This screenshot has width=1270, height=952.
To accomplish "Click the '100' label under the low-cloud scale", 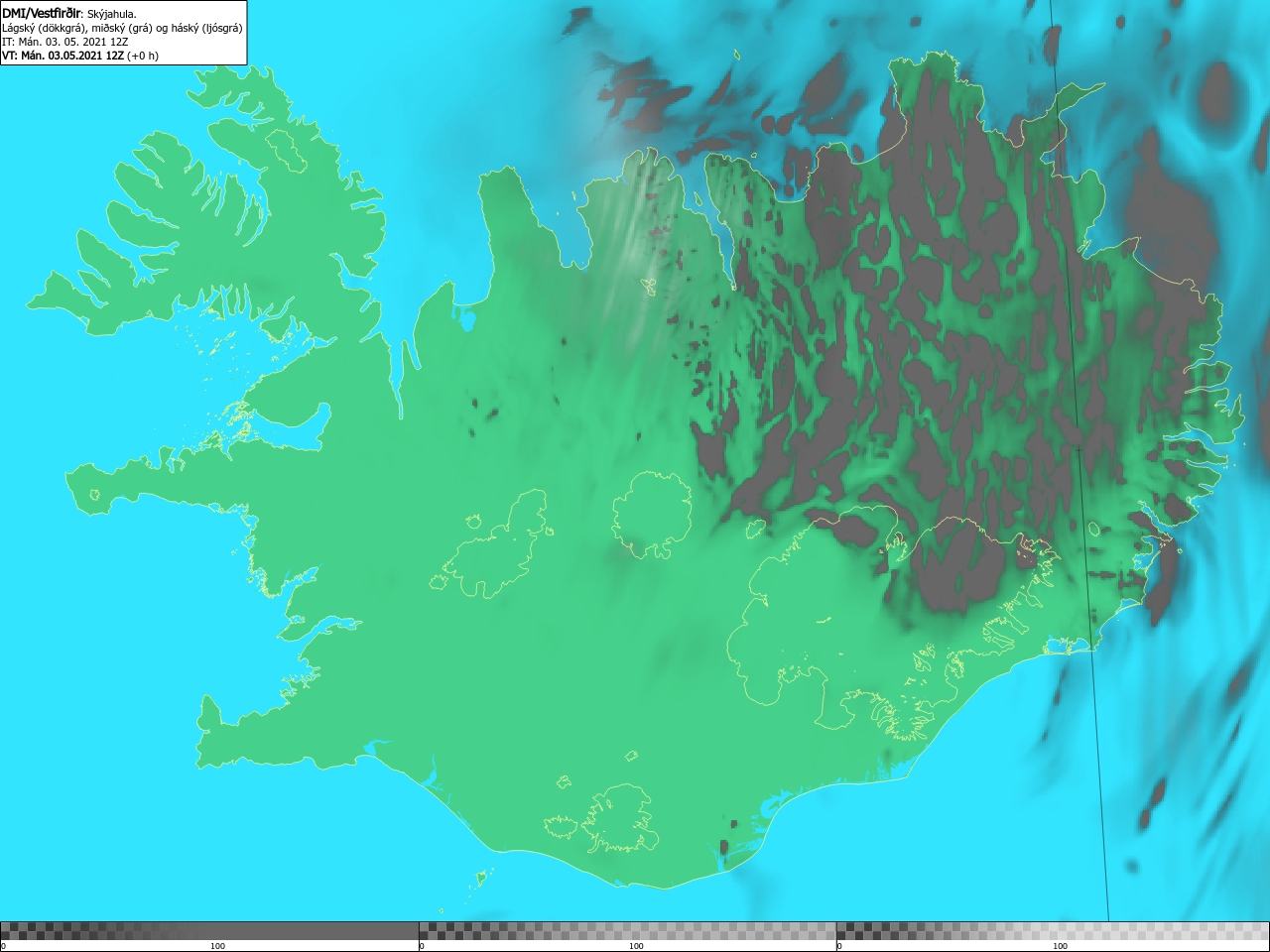I will (x=217, y=946).
